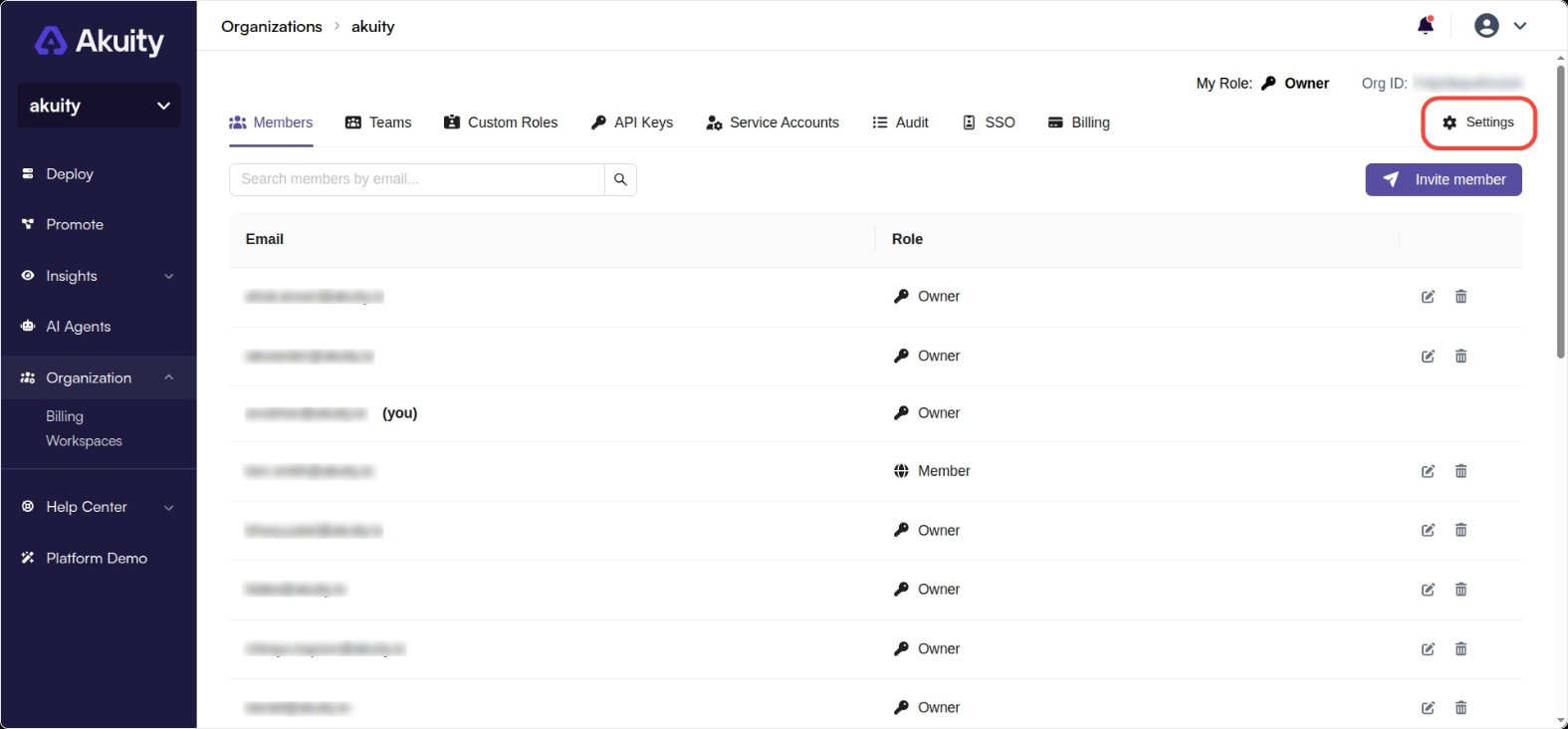Delete the member with Member role
Screen dimensions: 1568x729
[1460, 471]
